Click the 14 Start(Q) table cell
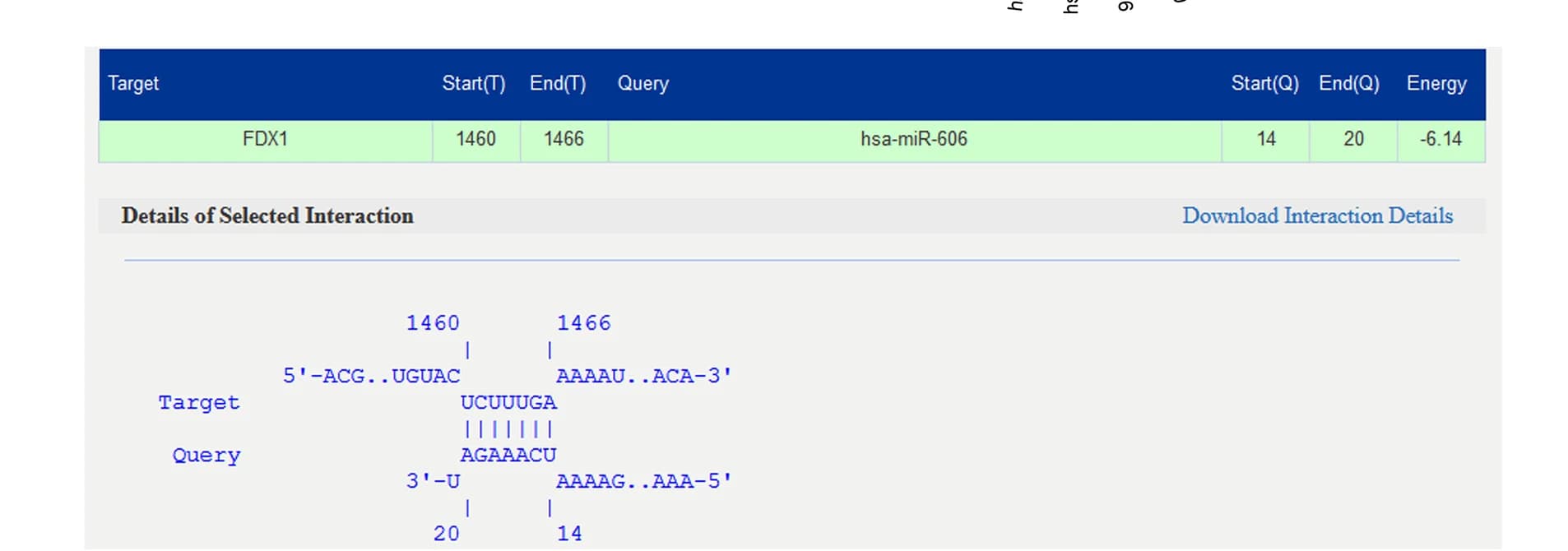 (1265, 141)
